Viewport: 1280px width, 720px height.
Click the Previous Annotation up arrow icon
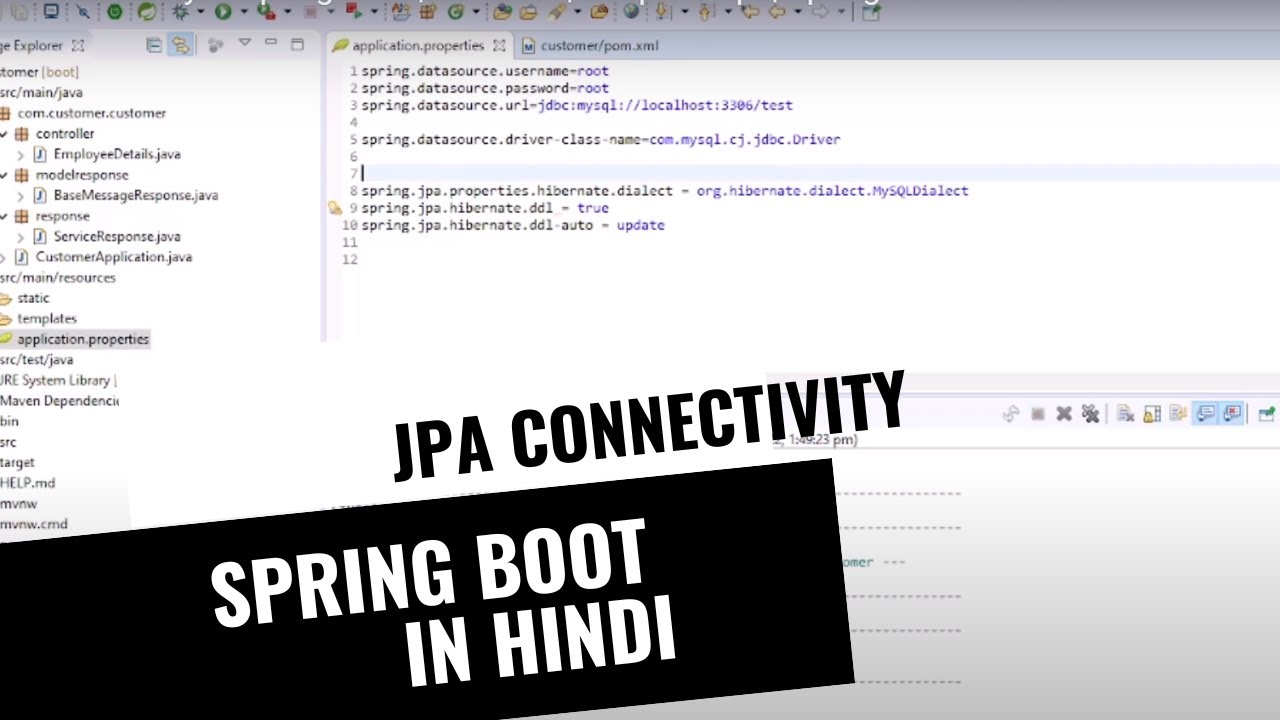706,12
